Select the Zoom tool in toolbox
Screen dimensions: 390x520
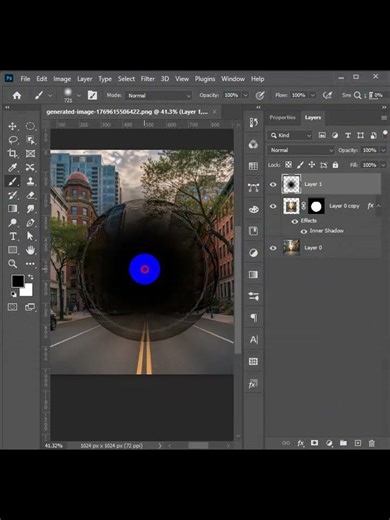pyautogui.click(x=13, y=264)
